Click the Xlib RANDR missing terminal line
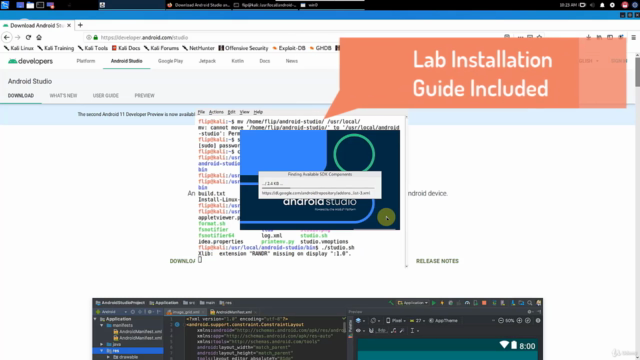The image size is (640, 360). pos(274,254)
